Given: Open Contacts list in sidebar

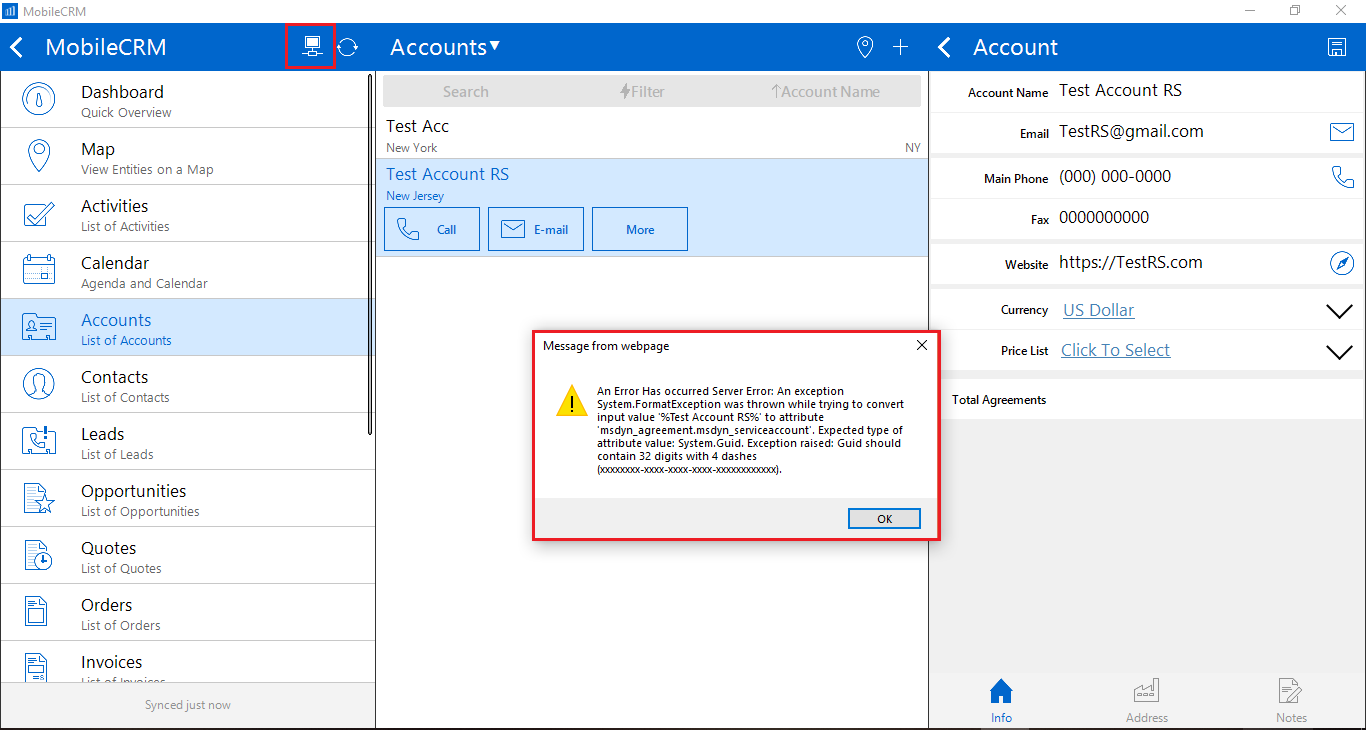Looking at the screenshot, I should (187, 385).
